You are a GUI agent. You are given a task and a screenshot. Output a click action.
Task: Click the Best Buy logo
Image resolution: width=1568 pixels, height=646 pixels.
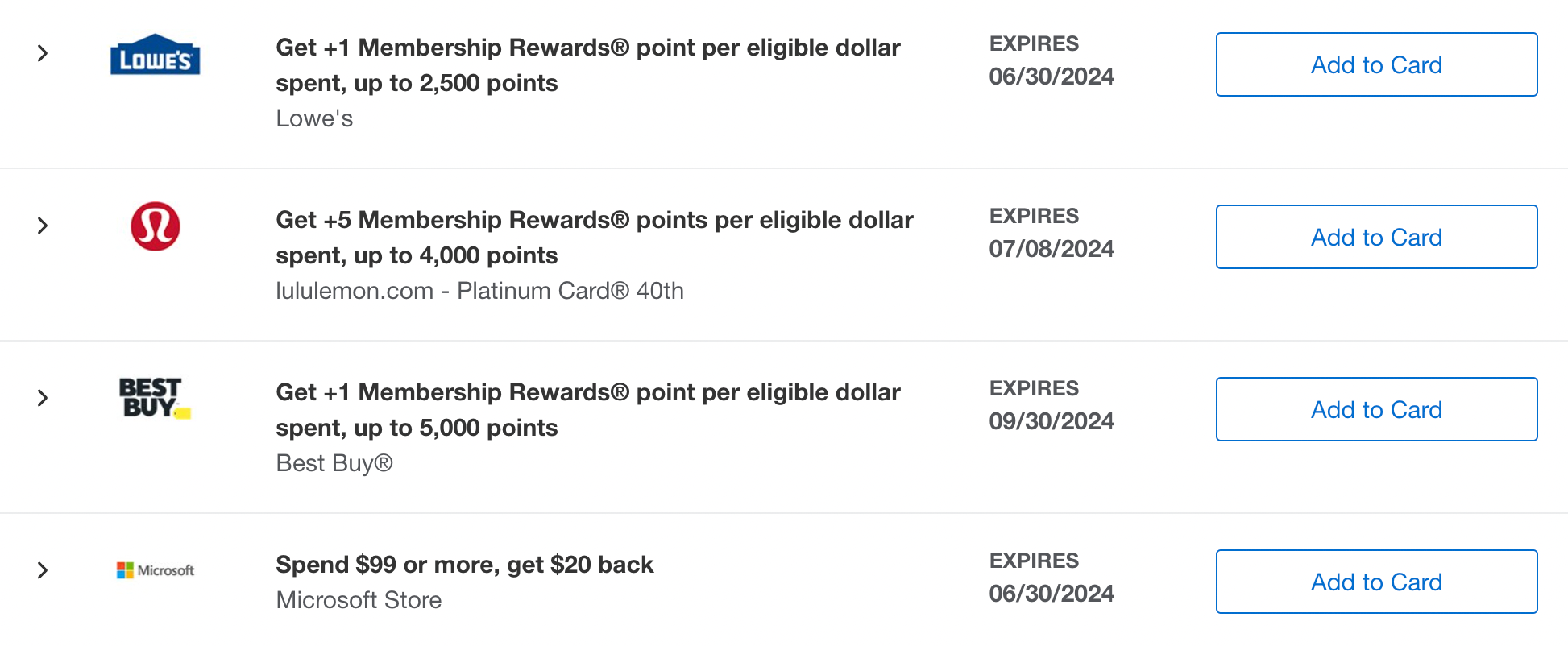[154, 398]
